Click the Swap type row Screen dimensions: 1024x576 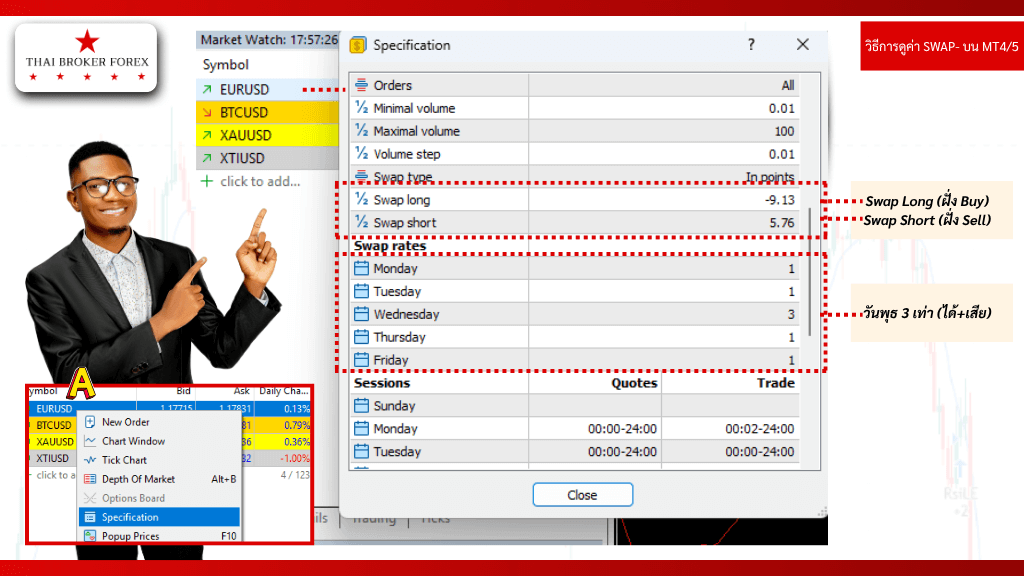(x=575, y=177)
